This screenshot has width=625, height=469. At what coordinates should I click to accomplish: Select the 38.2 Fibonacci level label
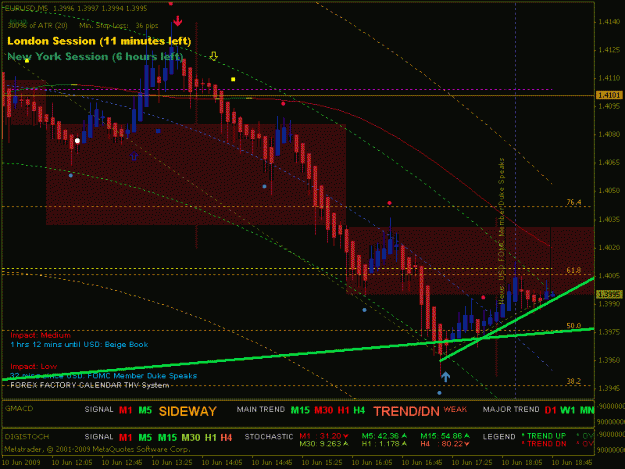click(x=574, y=381)
